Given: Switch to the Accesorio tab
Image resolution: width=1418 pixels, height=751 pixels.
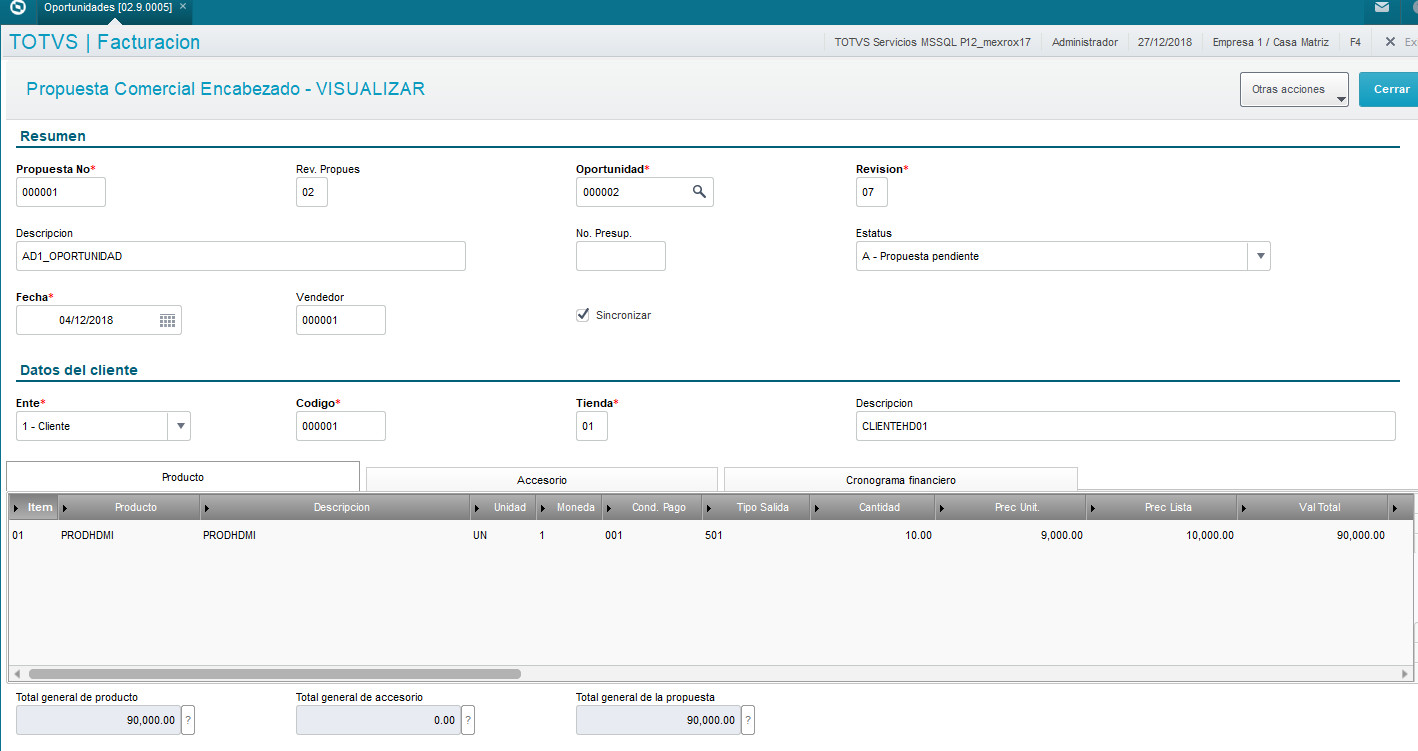Looking at the screenshot, I should 542,480.
